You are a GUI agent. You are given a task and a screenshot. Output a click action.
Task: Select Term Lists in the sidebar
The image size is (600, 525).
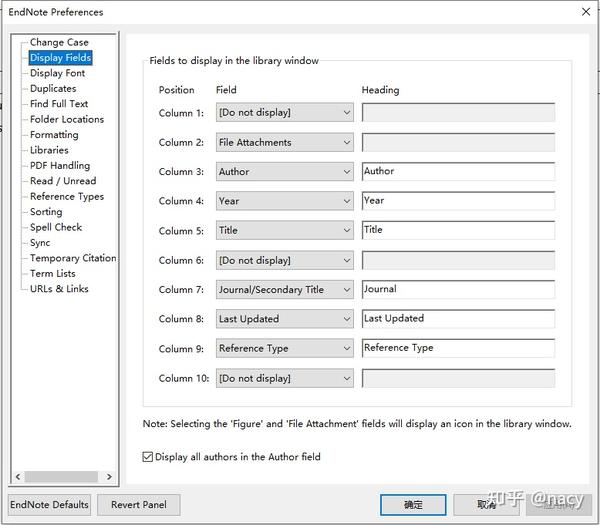coord(52,273)
